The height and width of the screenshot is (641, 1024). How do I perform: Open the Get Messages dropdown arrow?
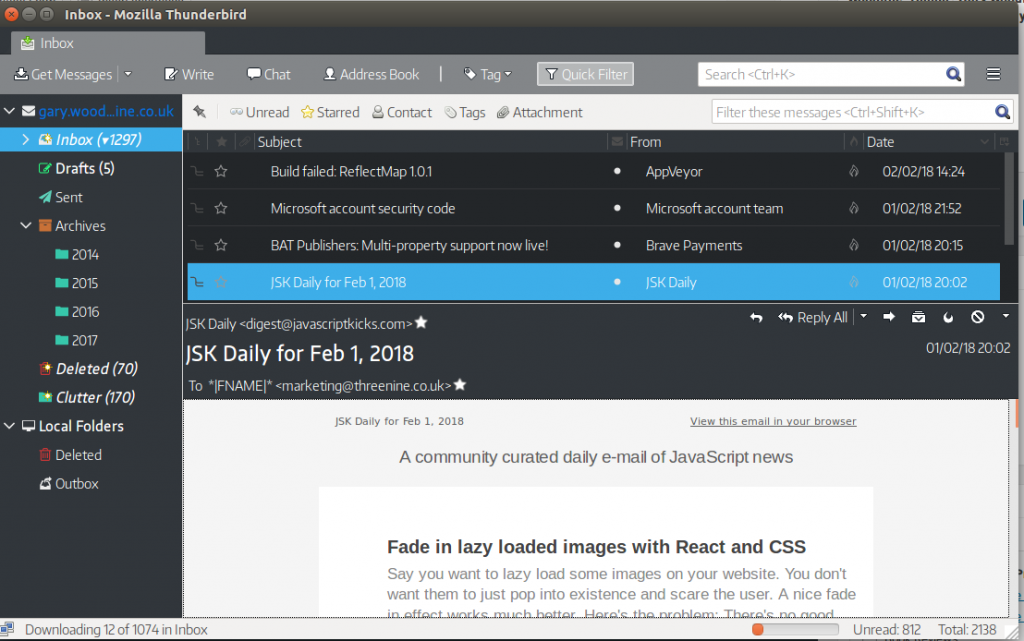[x=128, y=74]
